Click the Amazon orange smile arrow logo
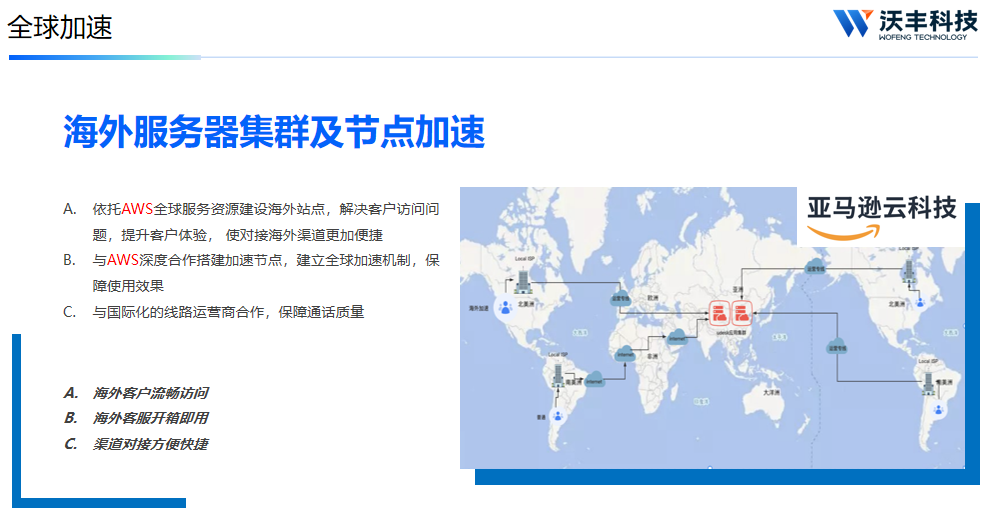This screenshot has width=990, height=517. 844,231
